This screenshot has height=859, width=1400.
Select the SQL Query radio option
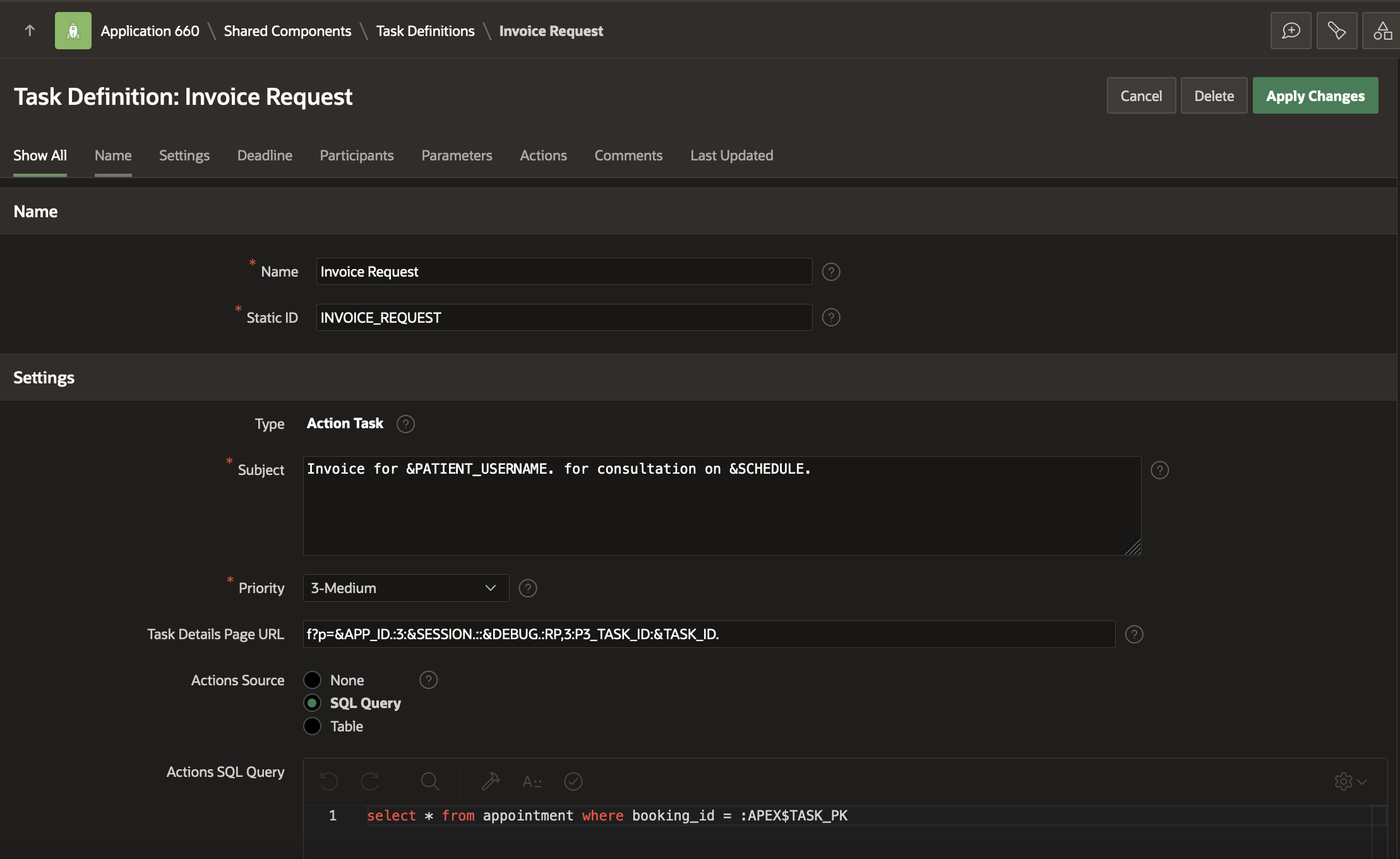313,703
